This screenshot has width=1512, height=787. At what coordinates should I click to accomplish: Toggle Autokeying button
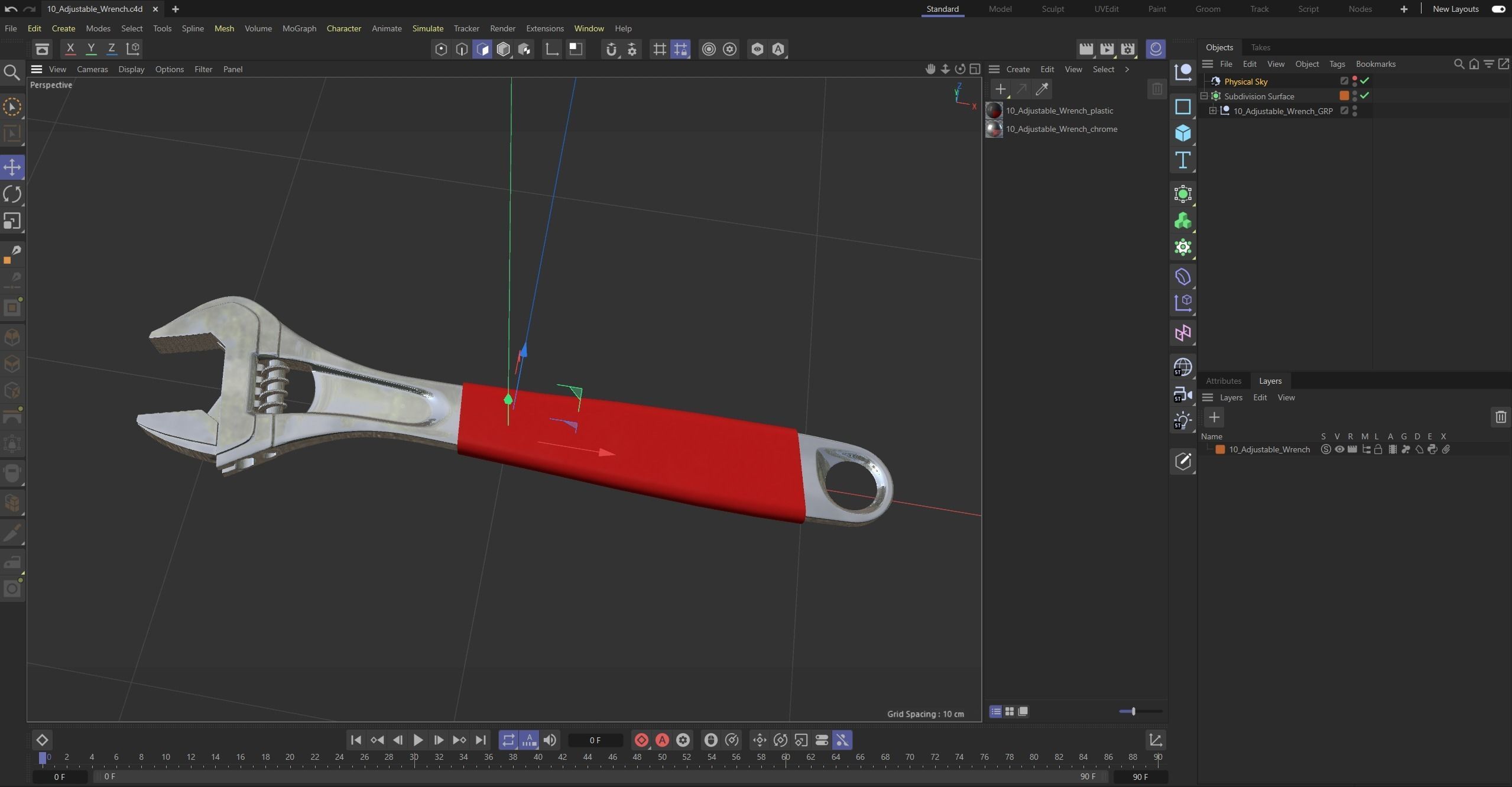662,740
